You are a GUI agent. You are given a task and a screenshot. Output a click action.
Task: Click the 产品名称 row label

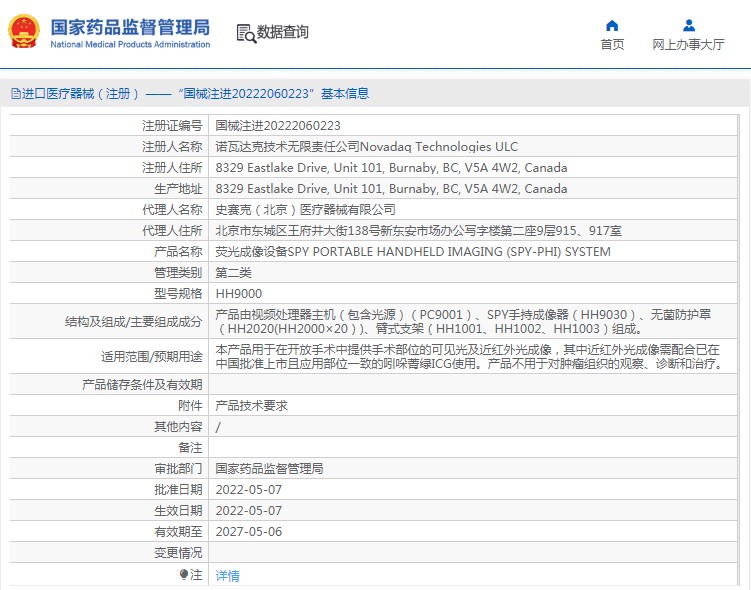pos(178,252)
